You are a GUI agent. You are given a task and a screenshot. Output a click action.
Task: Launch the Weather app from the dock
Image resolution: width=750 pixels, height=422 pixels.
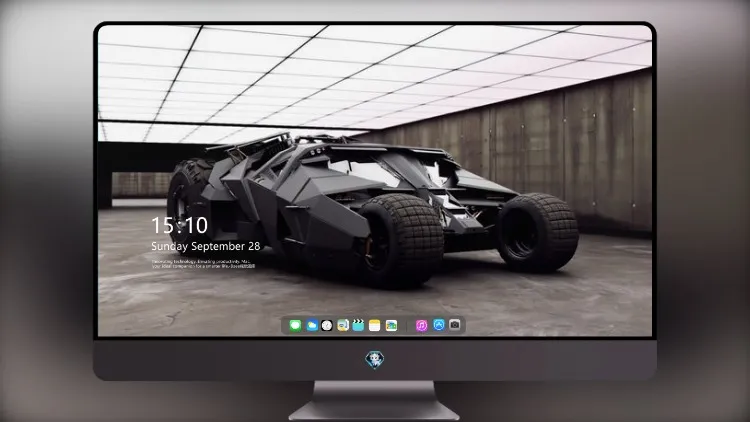tap(312, 325)
